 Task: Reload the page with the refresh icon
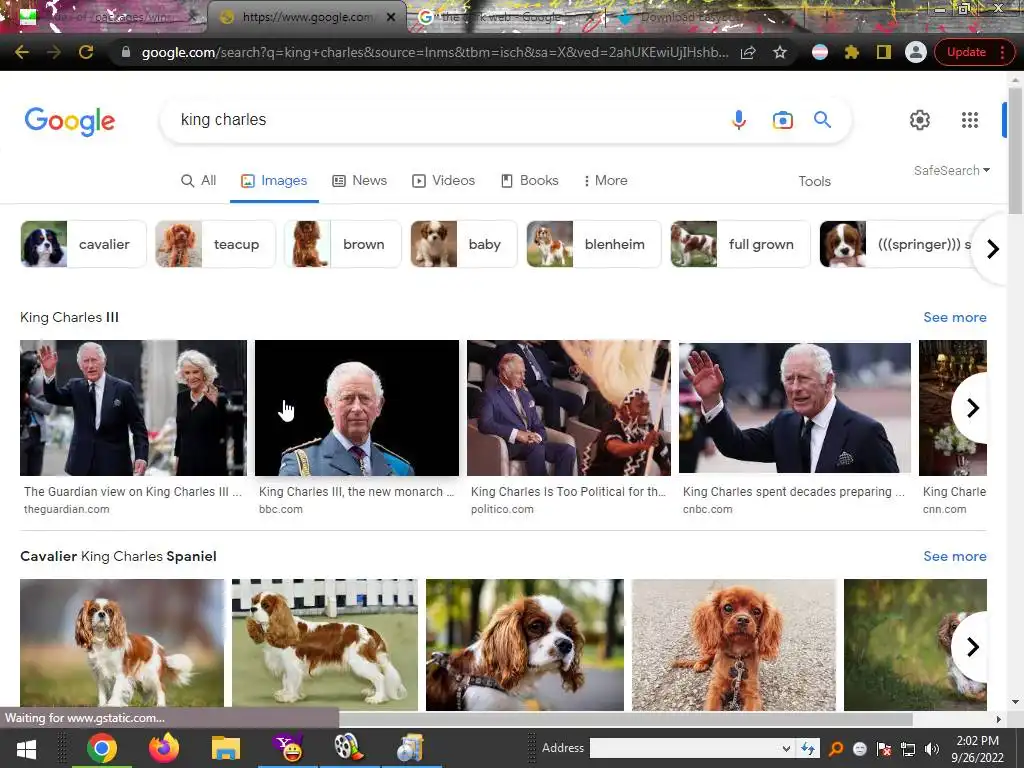[x=86, y=52]
